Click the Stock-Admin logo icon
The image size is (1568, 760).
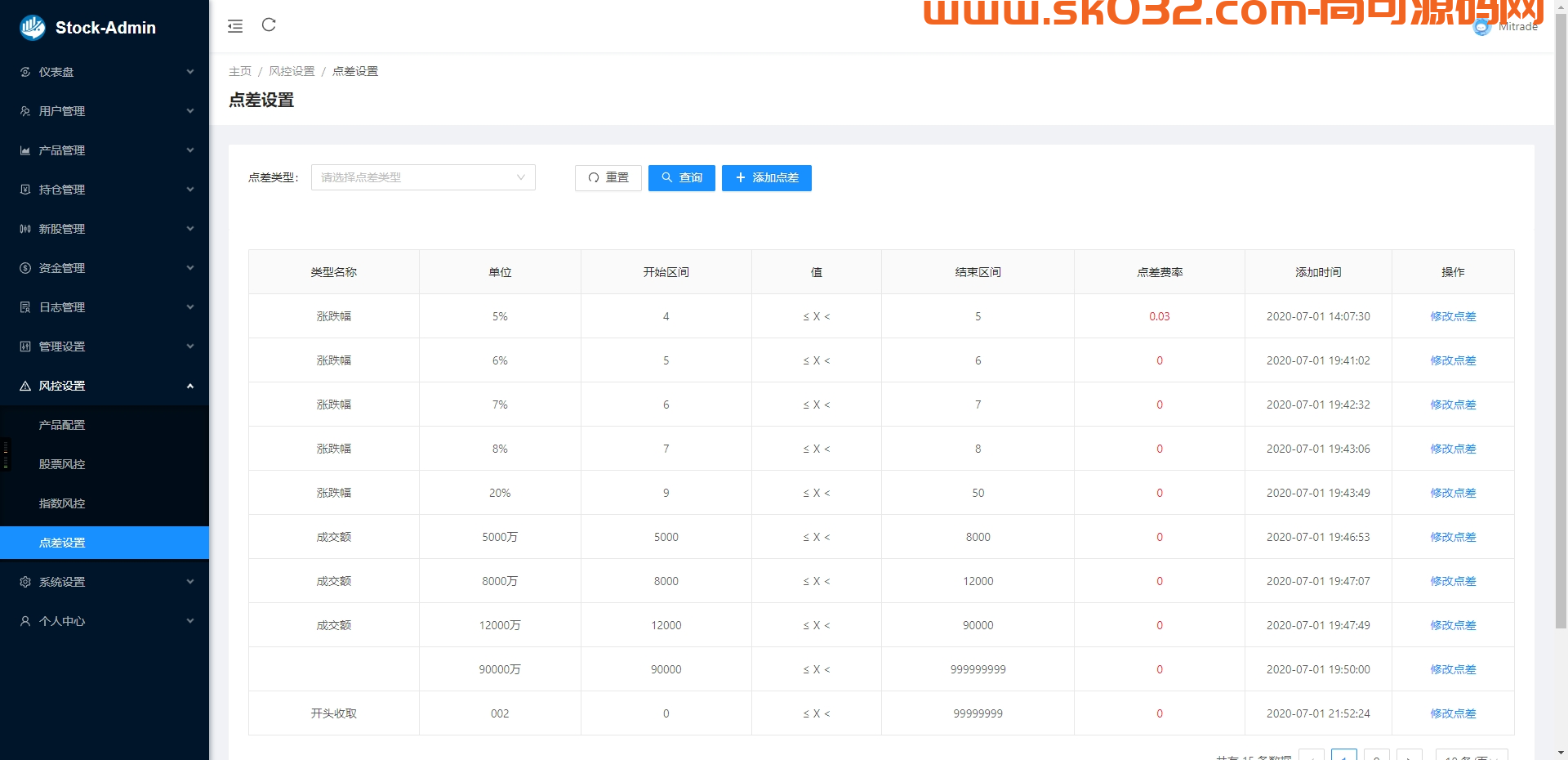click(x=33, y=27)
